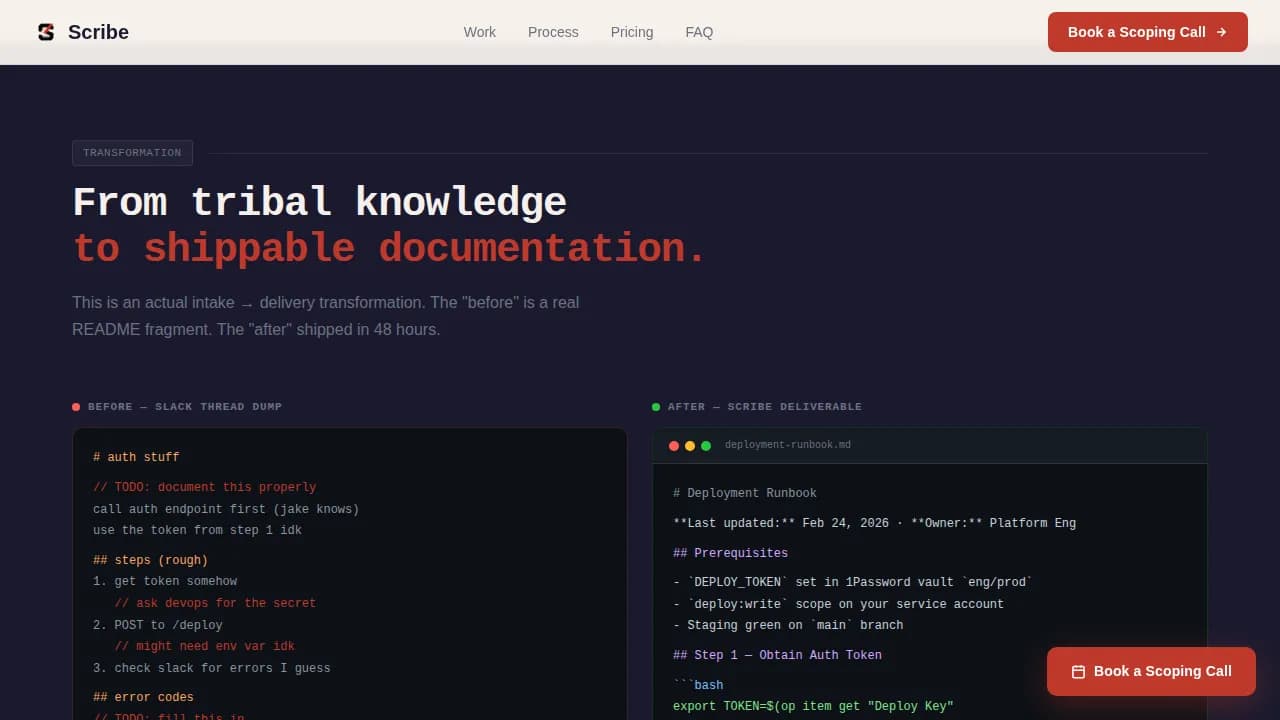Screen dimensions: 1280x720
Task: Go to the Work nav item
Action: [480, 32]
